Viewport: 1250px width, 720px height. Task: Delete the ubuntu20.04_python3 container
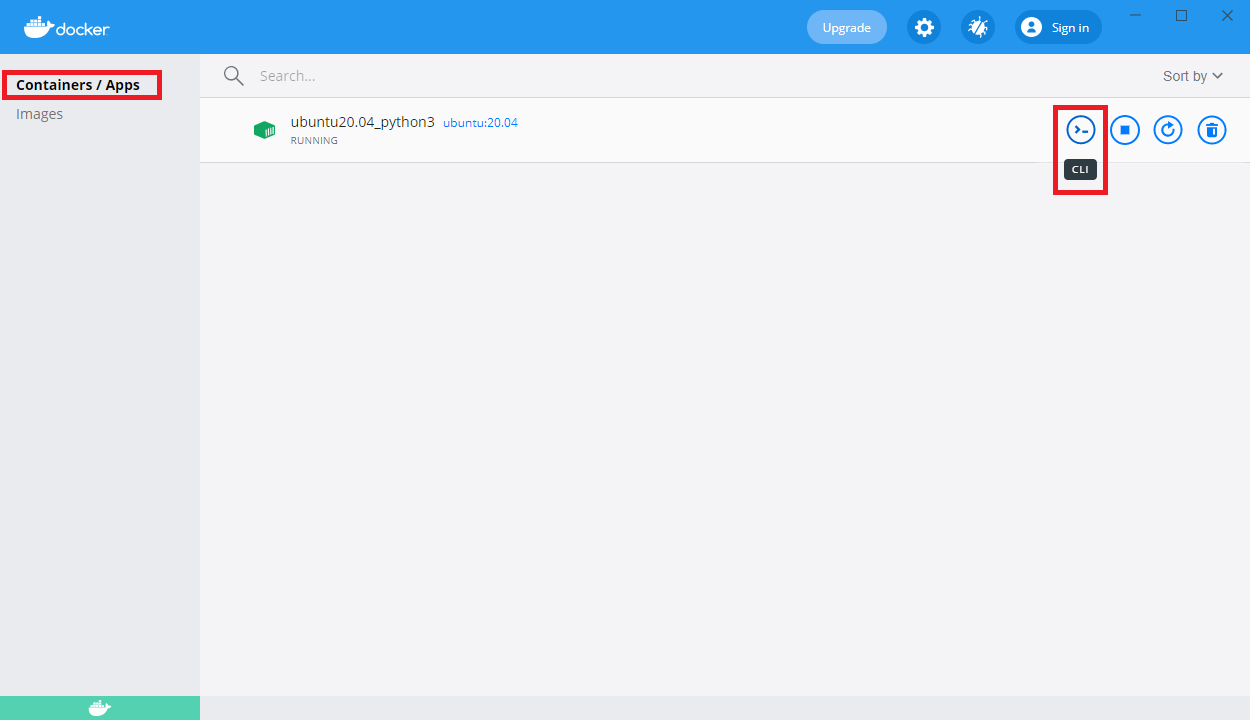pos(1212,129)
